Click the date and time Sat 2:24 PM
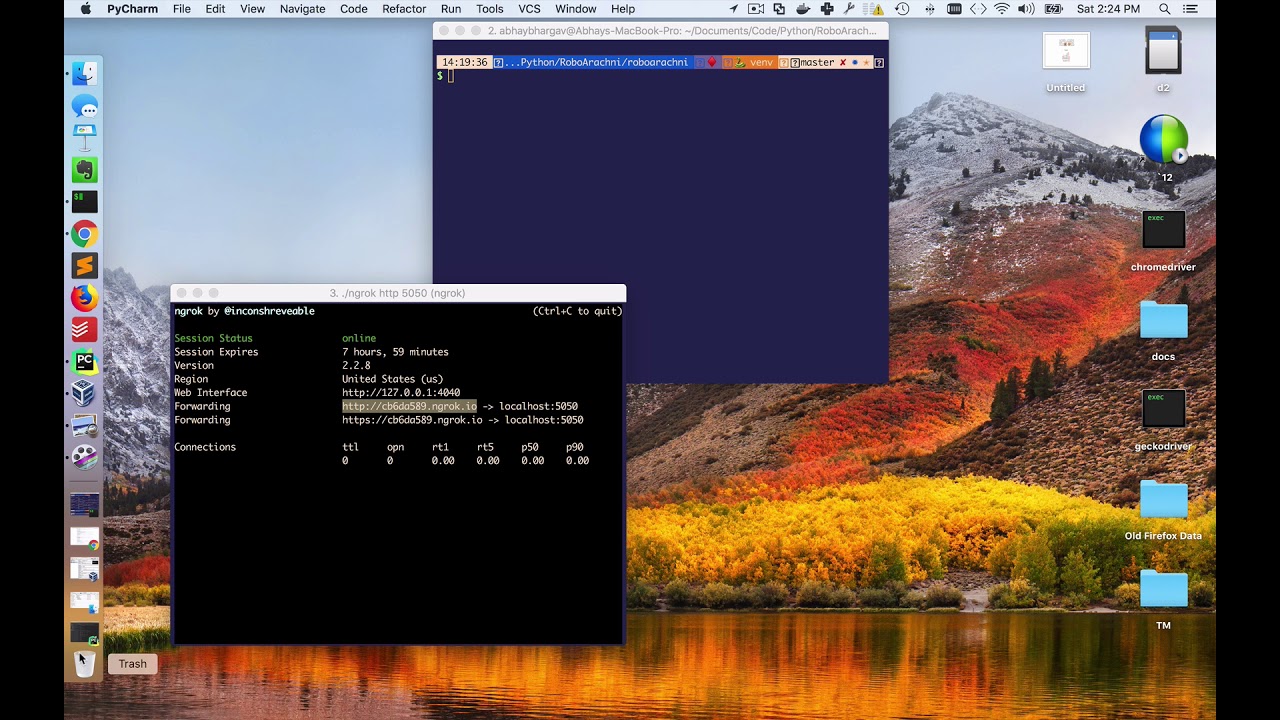The height and width of the screenshot is (720, 1280). (1108, 9)
